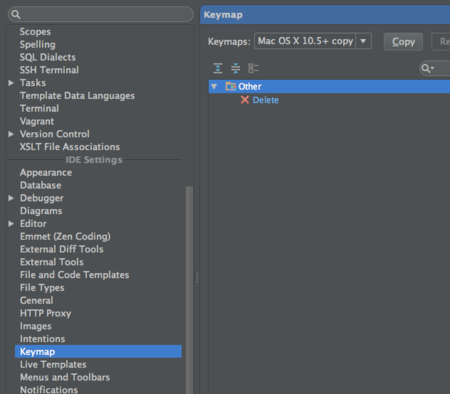Select the Delete action in keymap tree
Screen dimensions: 450x394
click(265, 100)
